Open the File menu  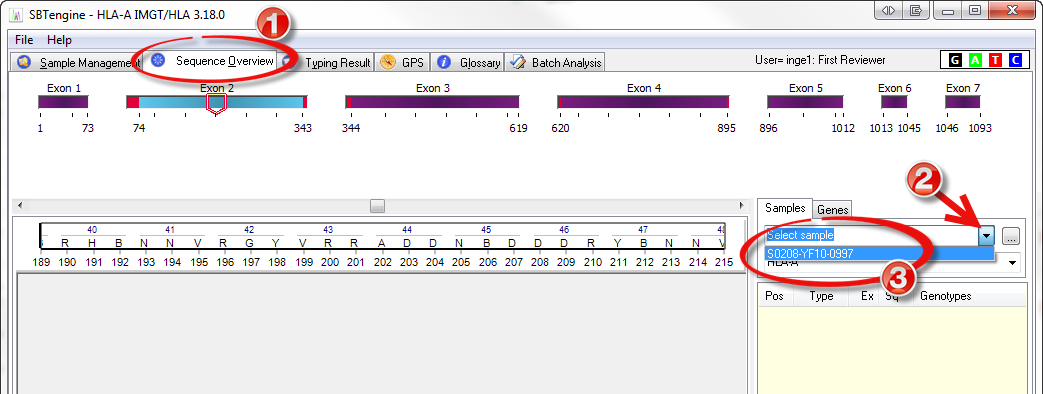coord(24,40)
